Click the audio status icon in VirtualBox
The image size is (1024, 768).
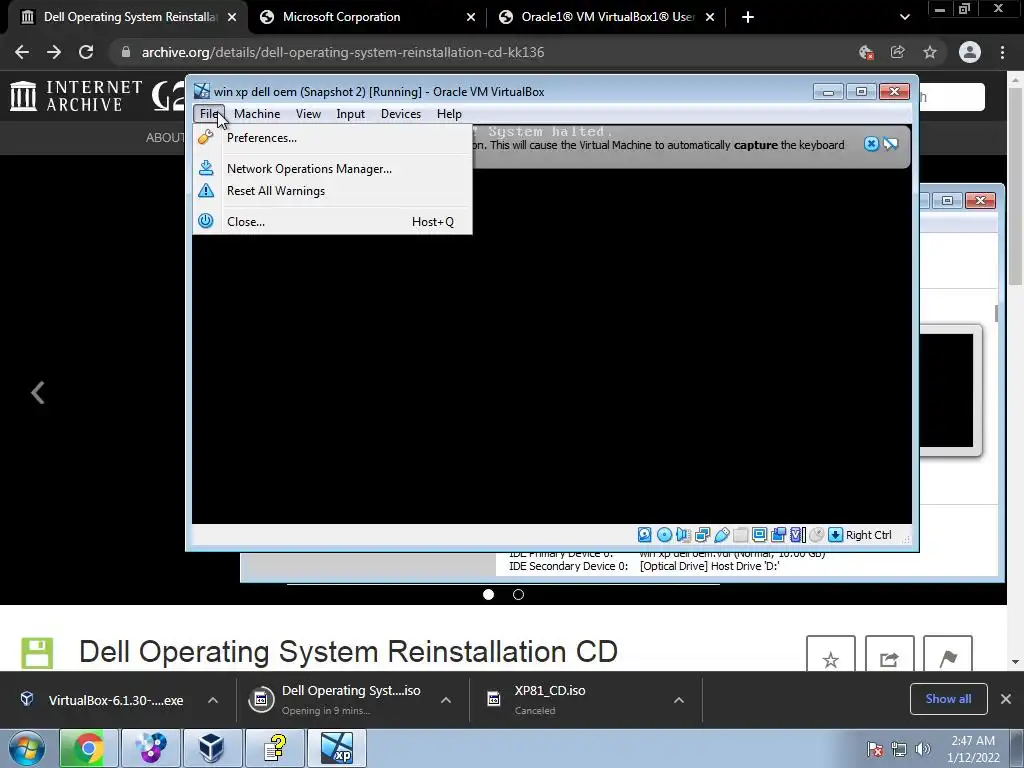[x=683, y=535]
